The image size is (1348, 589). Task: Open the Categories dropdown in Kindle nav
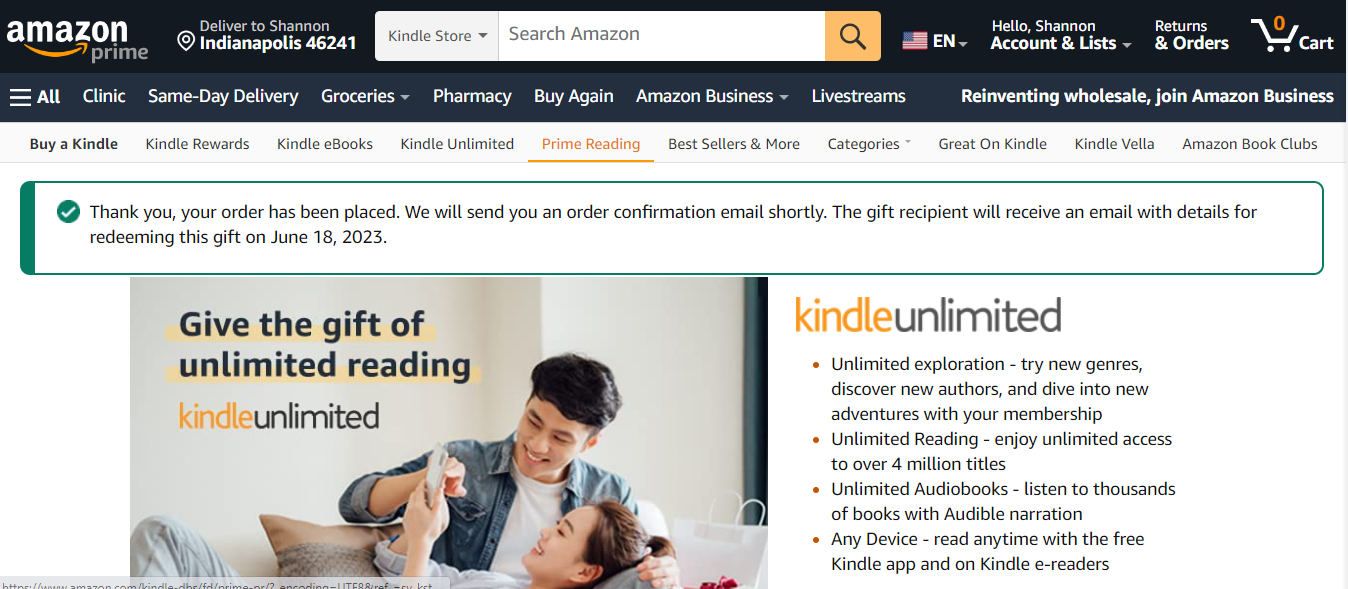tap(869, 144)
